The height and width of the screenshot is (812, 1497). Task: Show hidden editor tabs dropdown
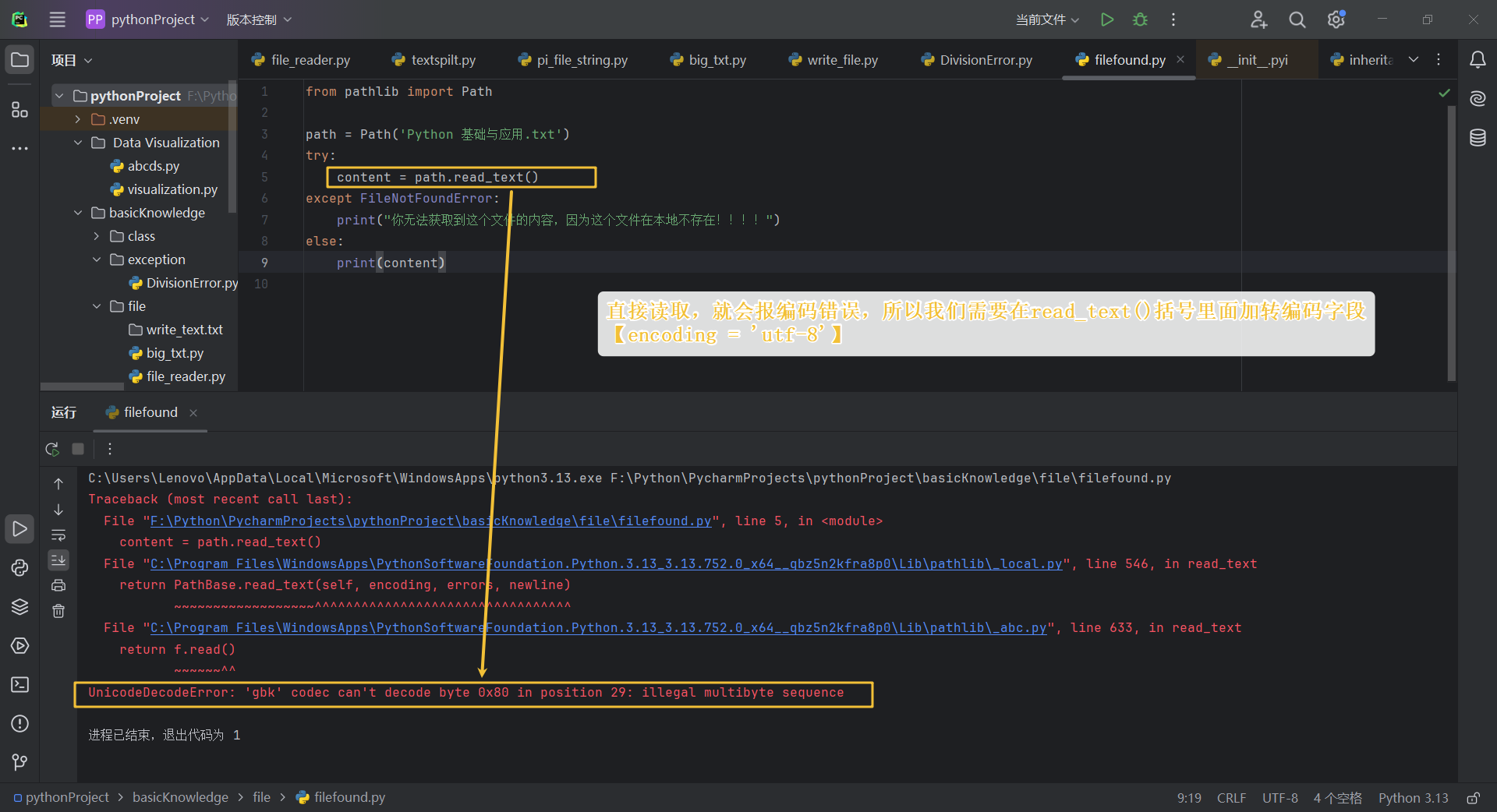pos(1414,60)
